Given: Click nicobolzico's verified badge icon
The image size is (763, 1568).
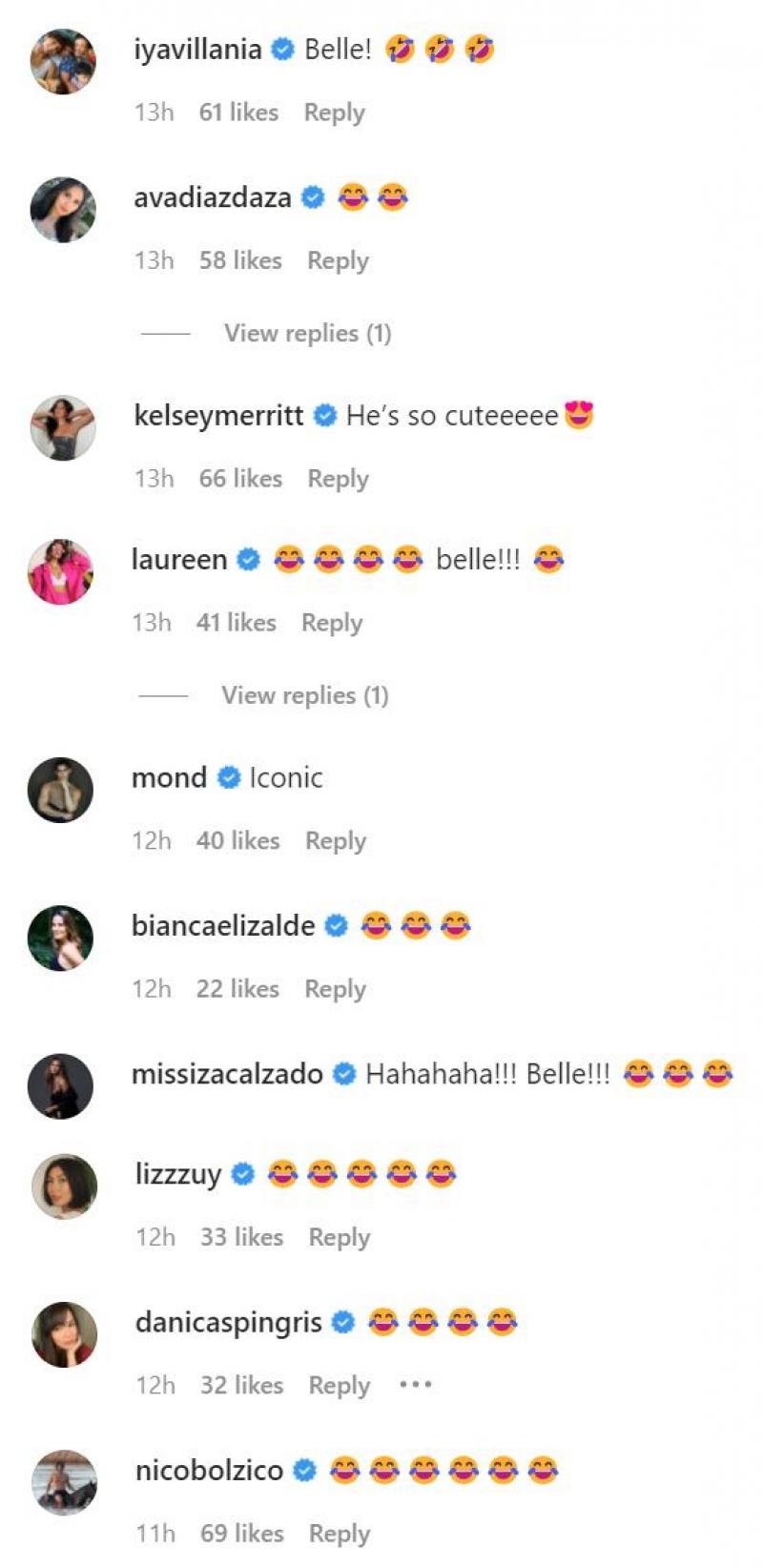Looking at the screenshot, I should click(304, 1471).
